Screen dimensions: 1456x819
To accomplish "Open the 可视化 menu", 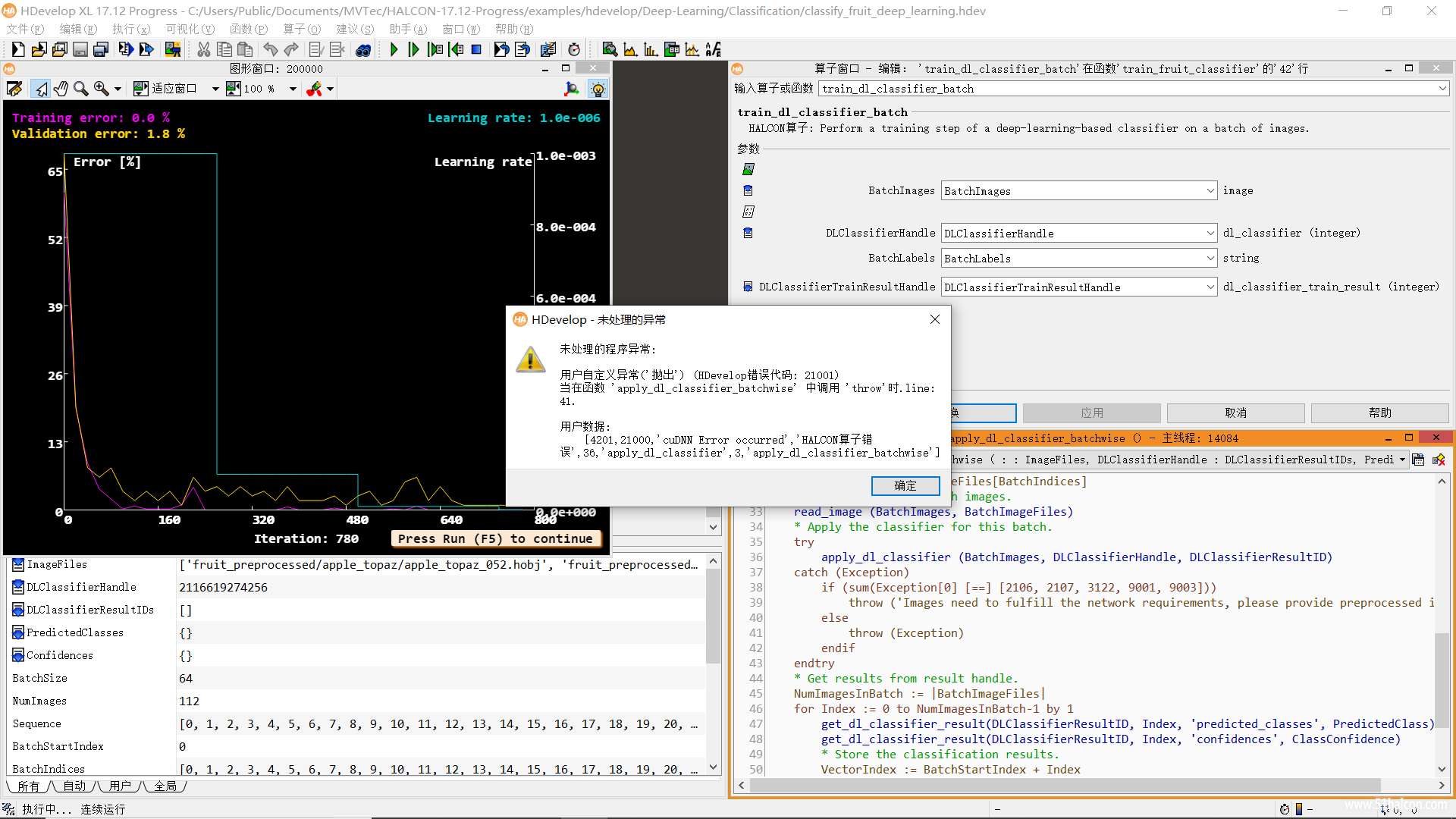I will click(190, 29).
